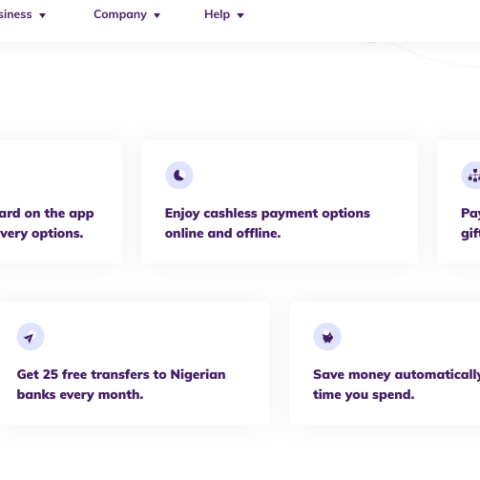Click "Save money automatically" heading
Image resolution: width=480 pixels, height=480 pixels.
[x=396, y=375]
